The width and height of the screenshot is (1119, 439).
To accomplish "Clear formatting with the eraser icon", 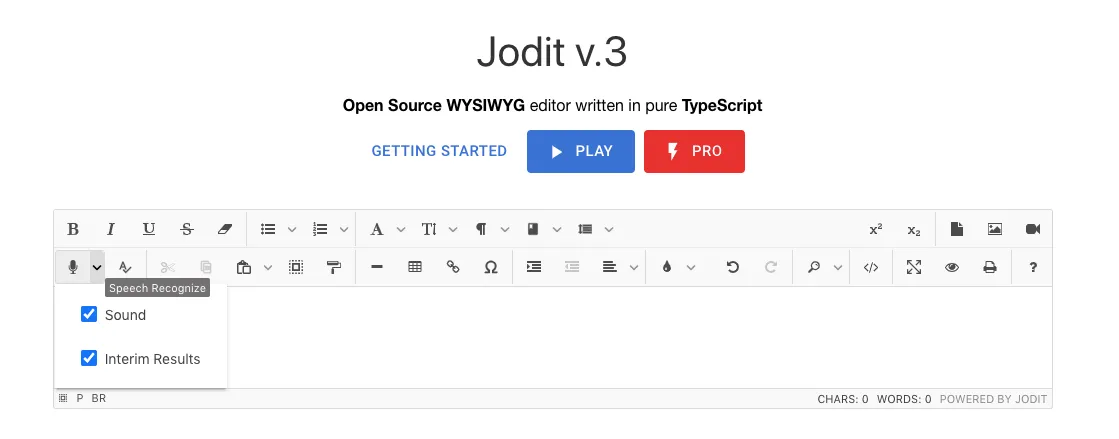I will [x=225, y=229].
